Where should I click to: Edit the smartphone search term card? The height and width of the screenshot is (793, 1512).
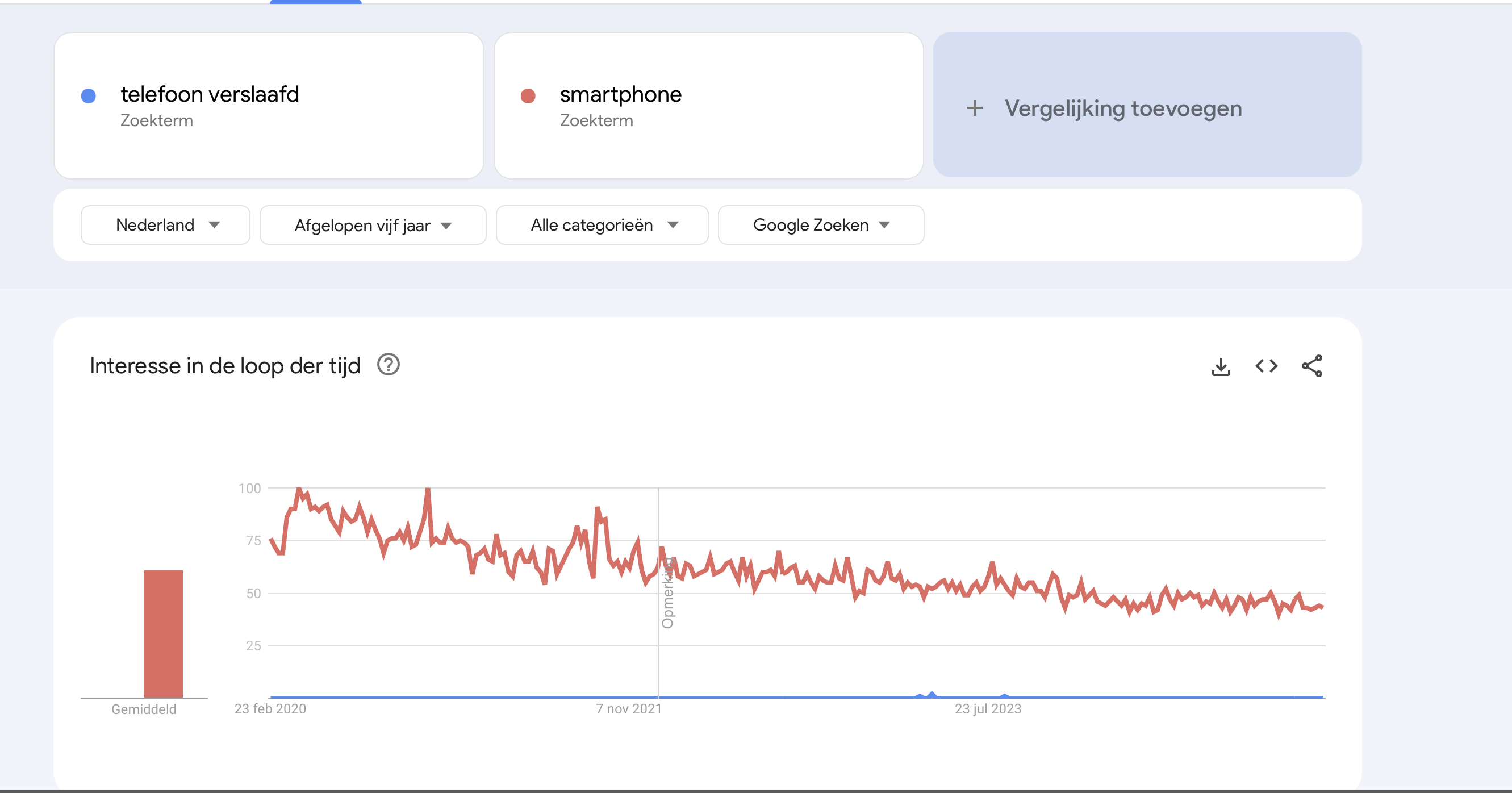[708, 106]
